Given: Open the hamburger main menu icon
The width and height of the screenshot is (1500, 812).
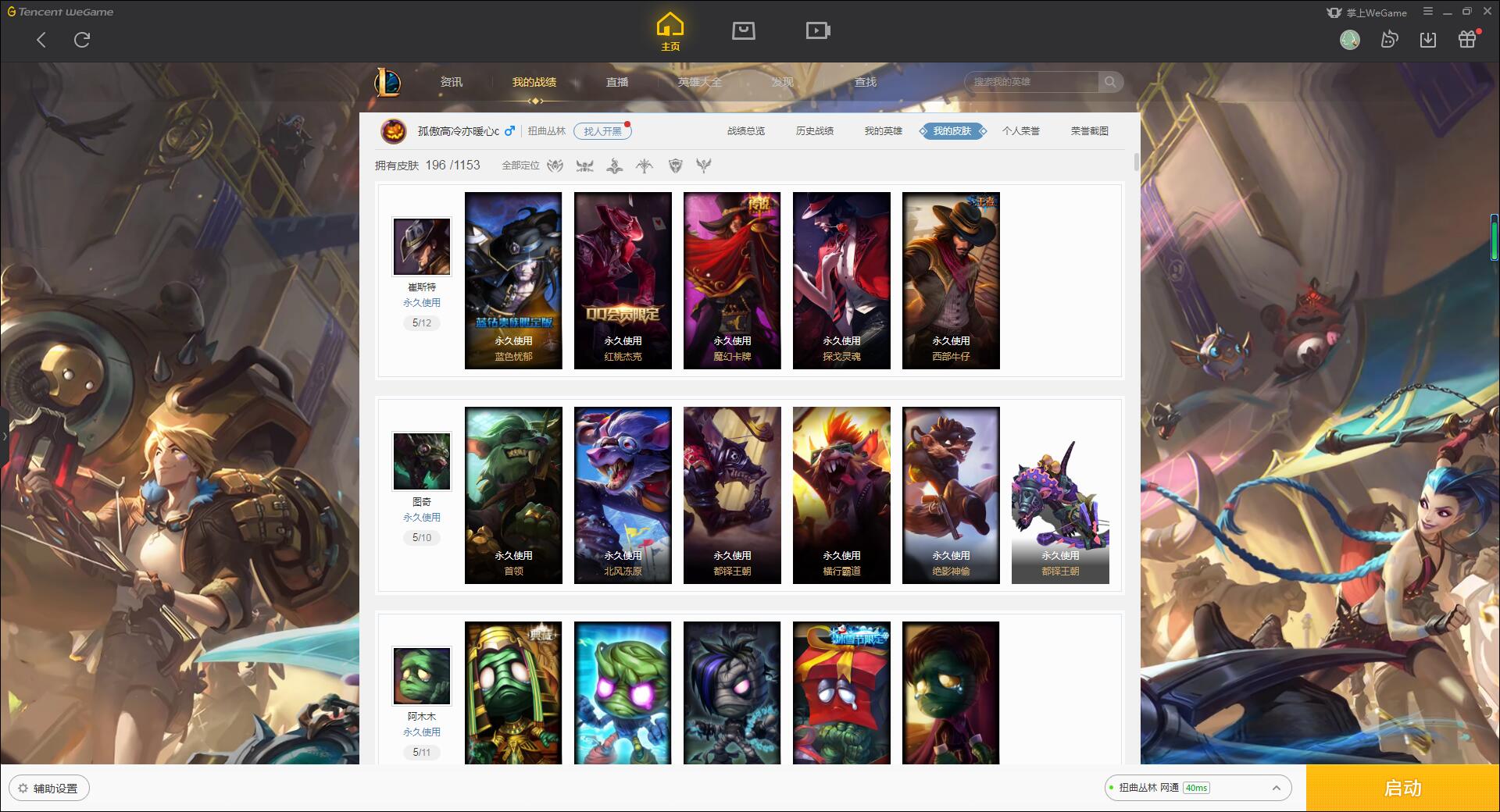Looking at the screenshot, I should click(1428, 12).
